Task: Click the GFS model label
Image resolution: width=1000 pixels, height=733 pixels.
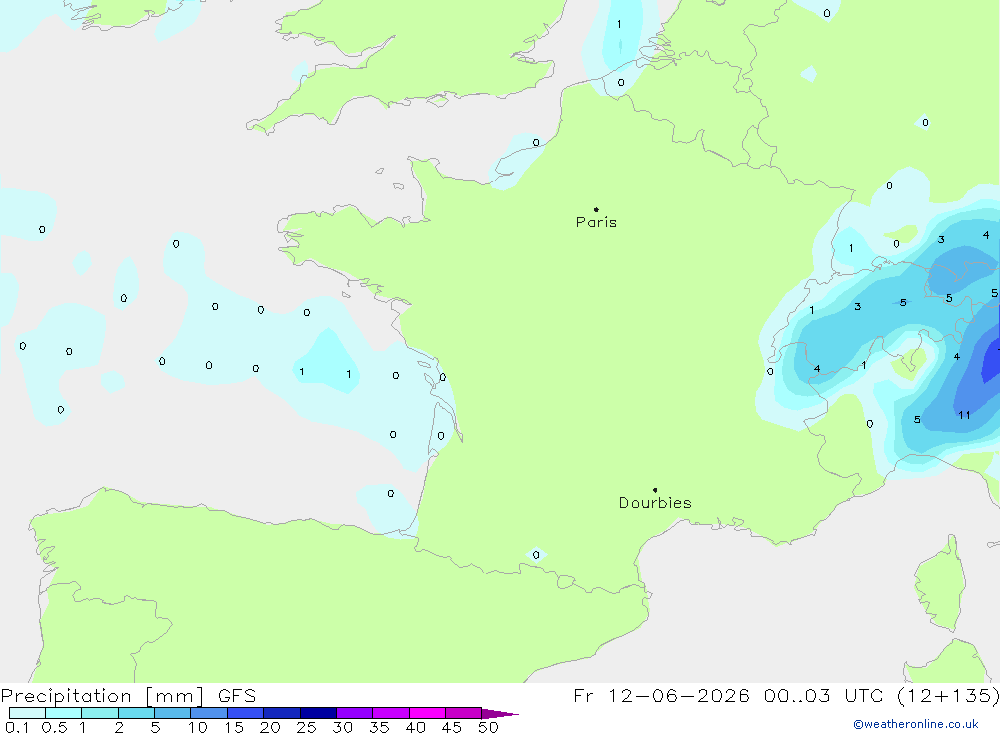Action: [237, 695]
